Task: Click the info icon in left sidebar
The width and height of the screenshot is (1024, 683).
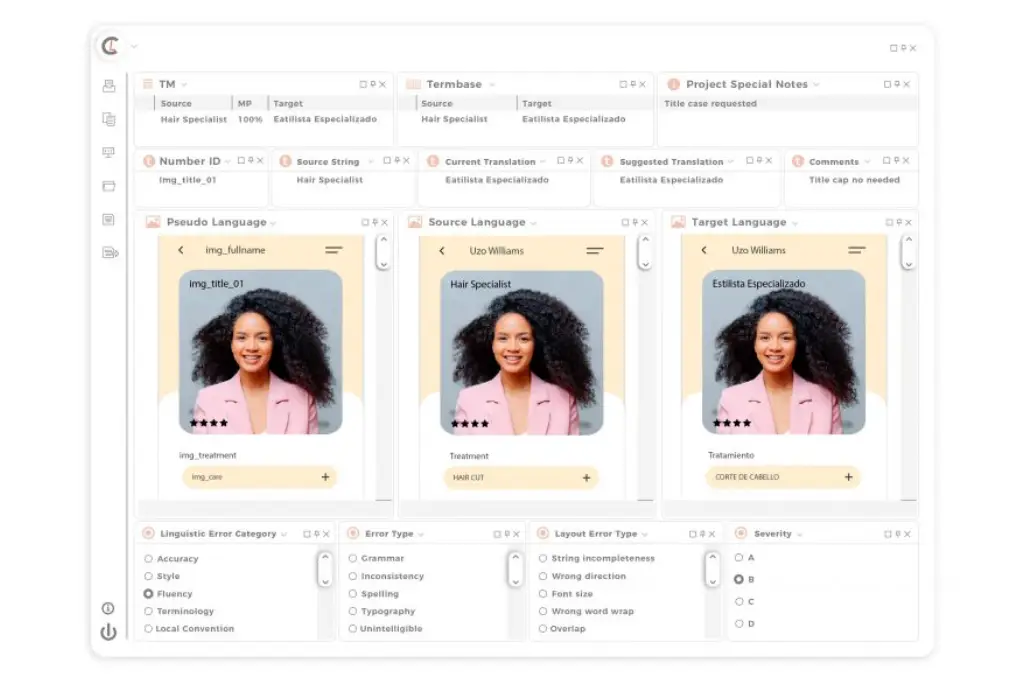Action: [108, 608]
